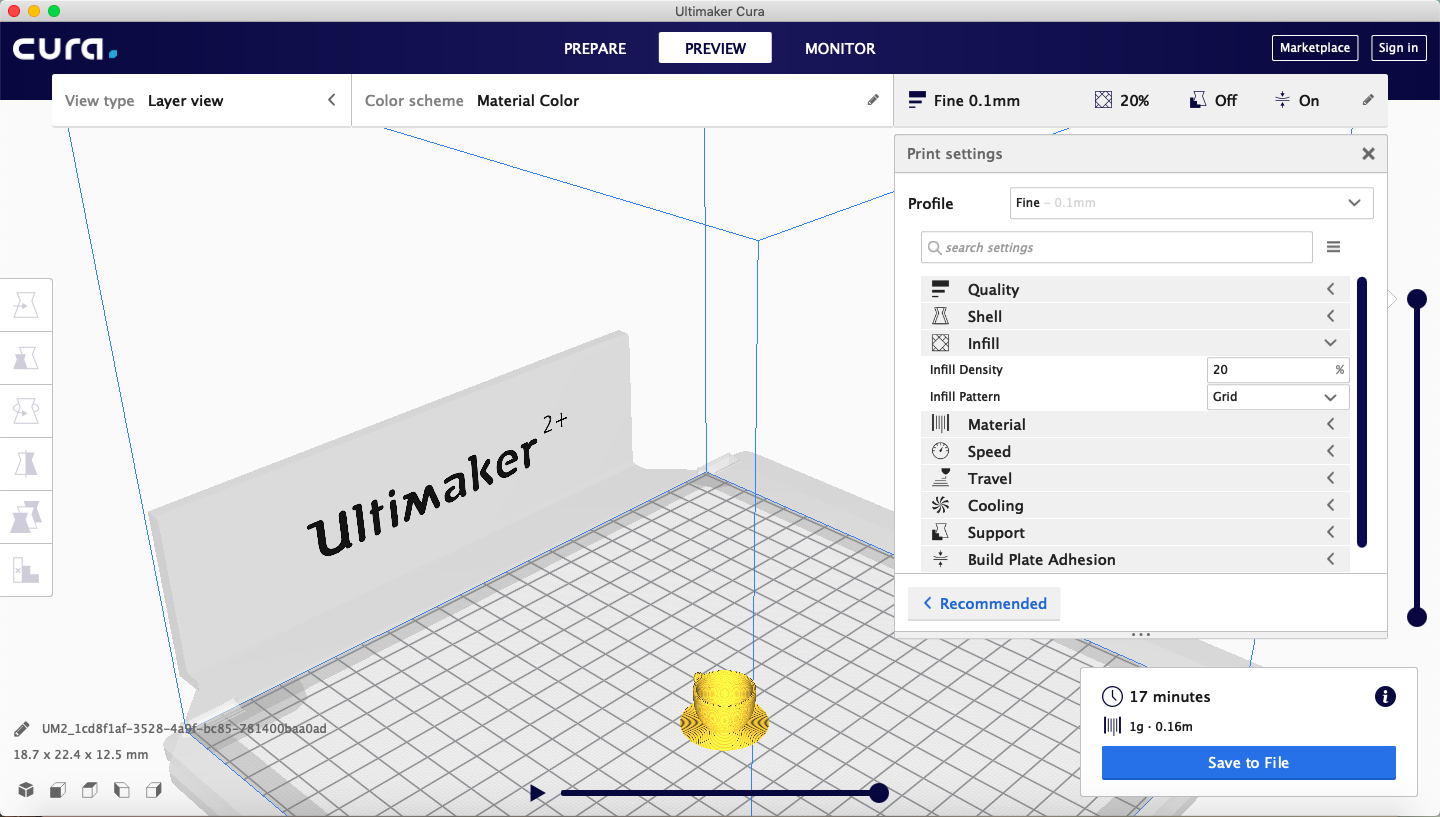The width and height of the screenshot is (1440, 817).
Task: Switch to the MONITOR stage tab
Action: 840,48
